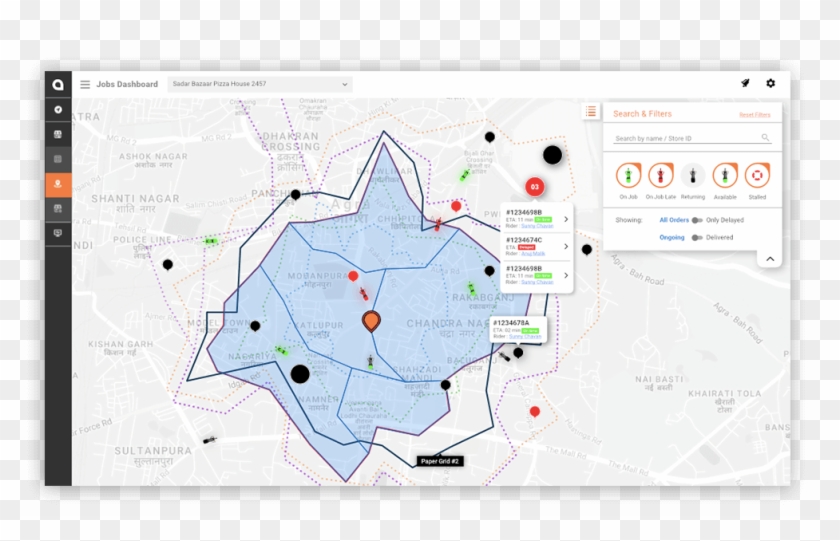Select the Only Delayed label
840x541 pixels.
pyautogui.click(x=725, y=220)
